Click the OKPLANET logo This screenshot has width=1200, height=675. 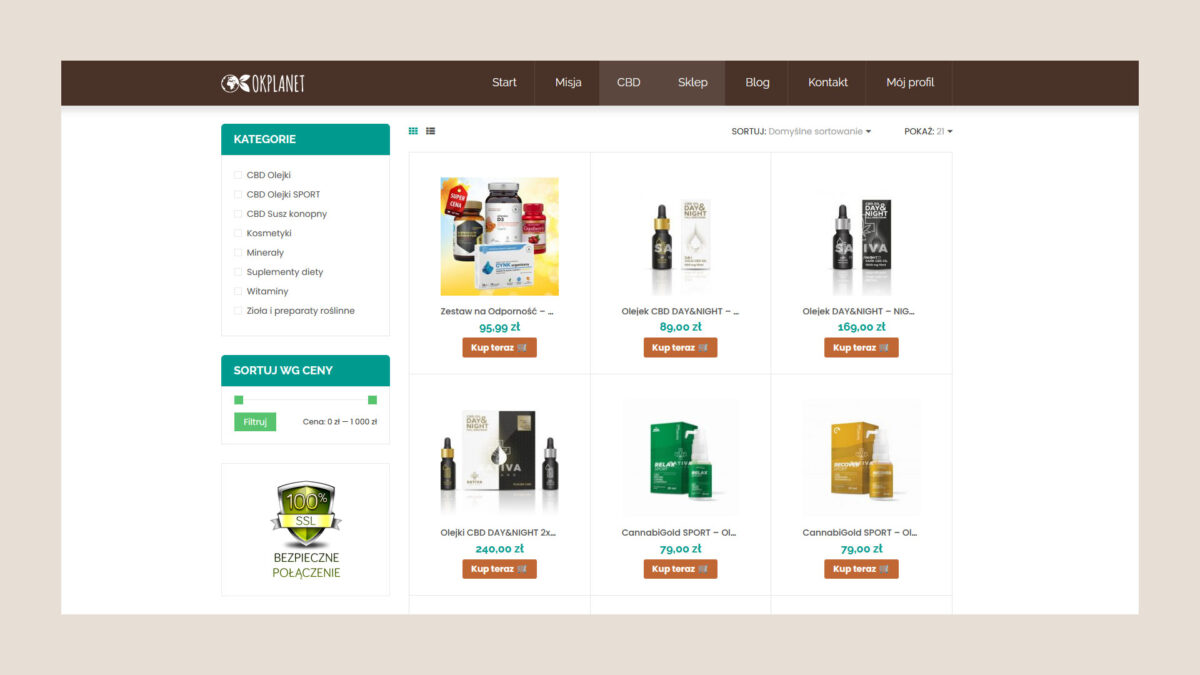tap(264, 83)
